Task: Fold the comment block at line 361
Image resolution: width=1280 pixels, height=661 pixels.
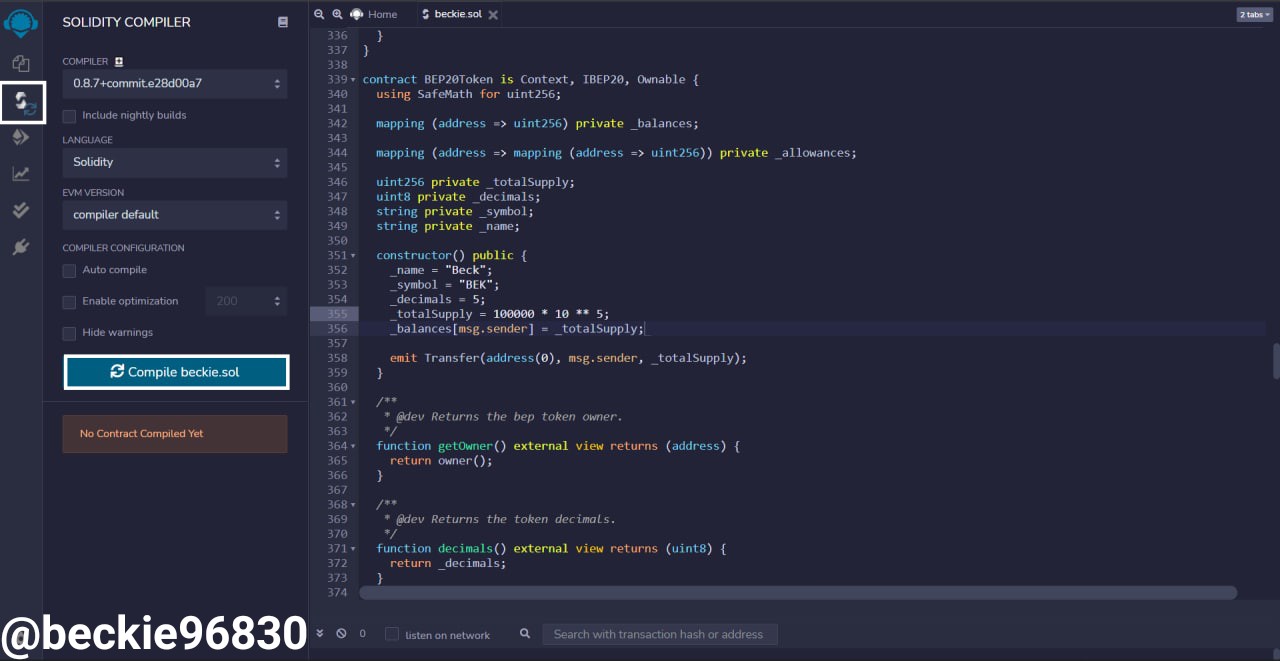Action: click(x=353, y=402)
